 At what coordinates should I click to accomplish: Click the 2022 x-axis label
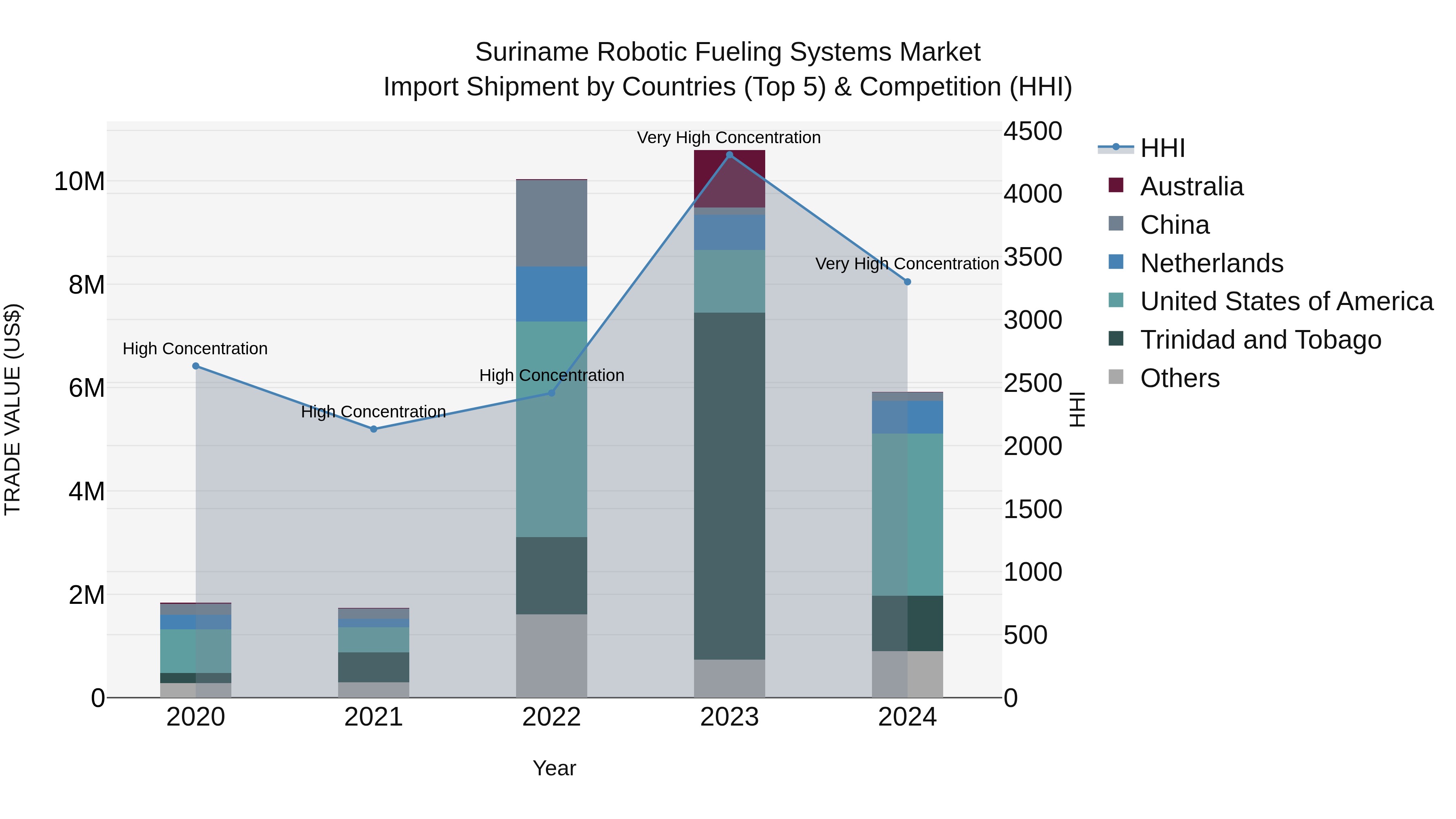[x=552, y=717]
